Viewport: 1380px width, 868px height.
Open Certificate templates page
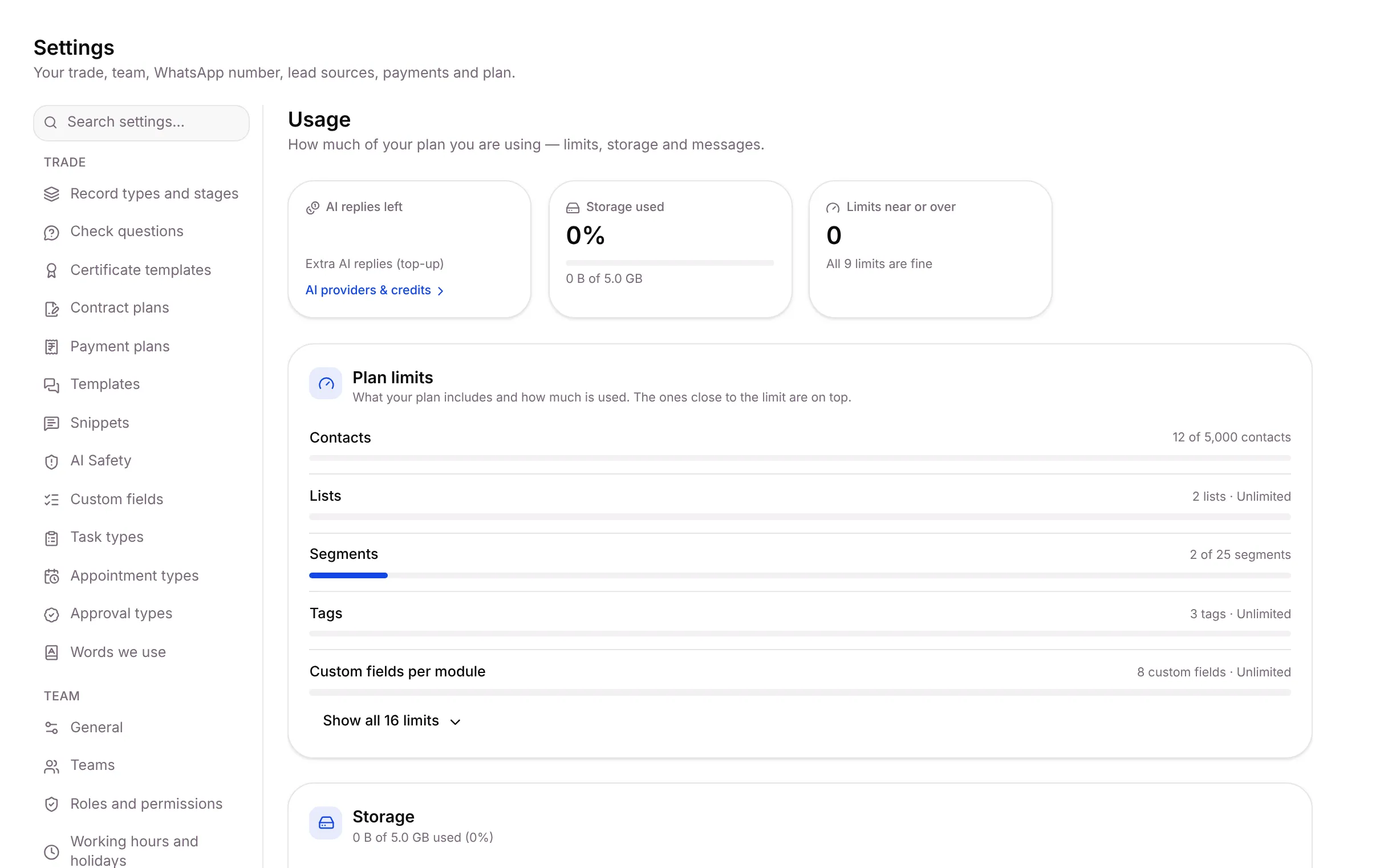click(x=141, y=270)
